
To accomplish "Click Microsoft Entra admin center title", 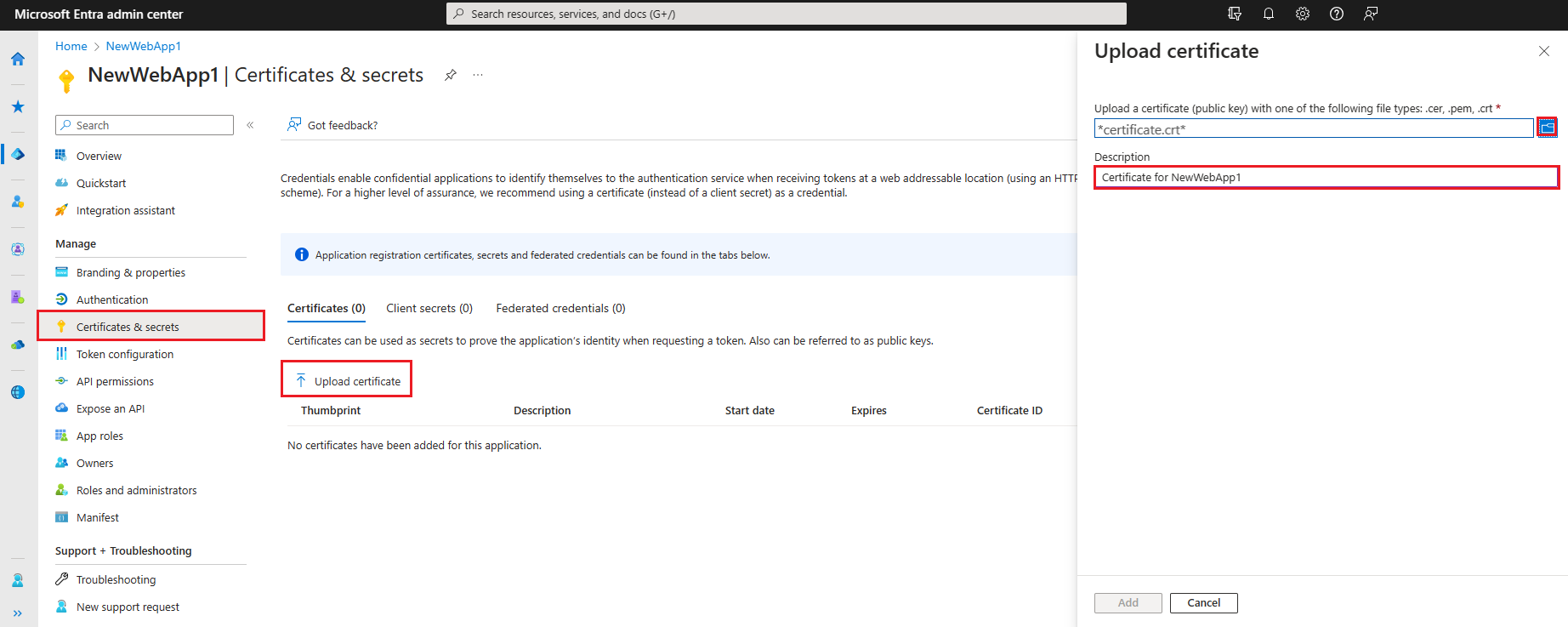I will pyautogui.click(x=99, y=14).
